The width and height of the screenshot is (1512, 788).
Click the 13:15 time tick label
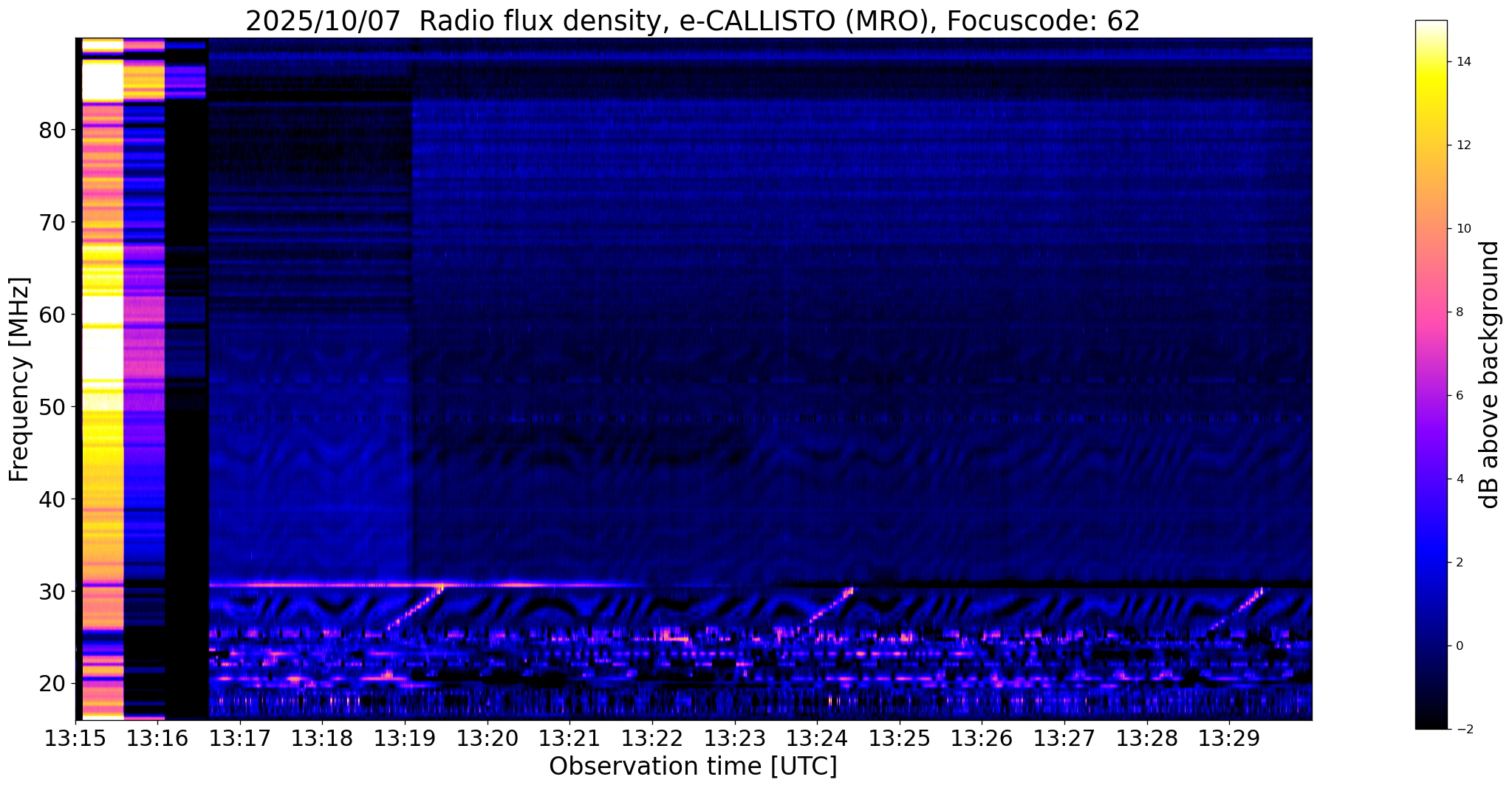pyautogui.click(x=75, y=739)
